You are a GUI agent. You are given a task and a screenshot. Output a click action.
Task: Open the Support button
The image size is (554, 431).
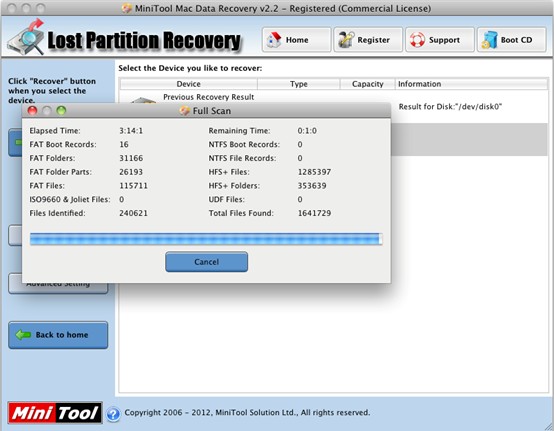(x=440, y=40)
